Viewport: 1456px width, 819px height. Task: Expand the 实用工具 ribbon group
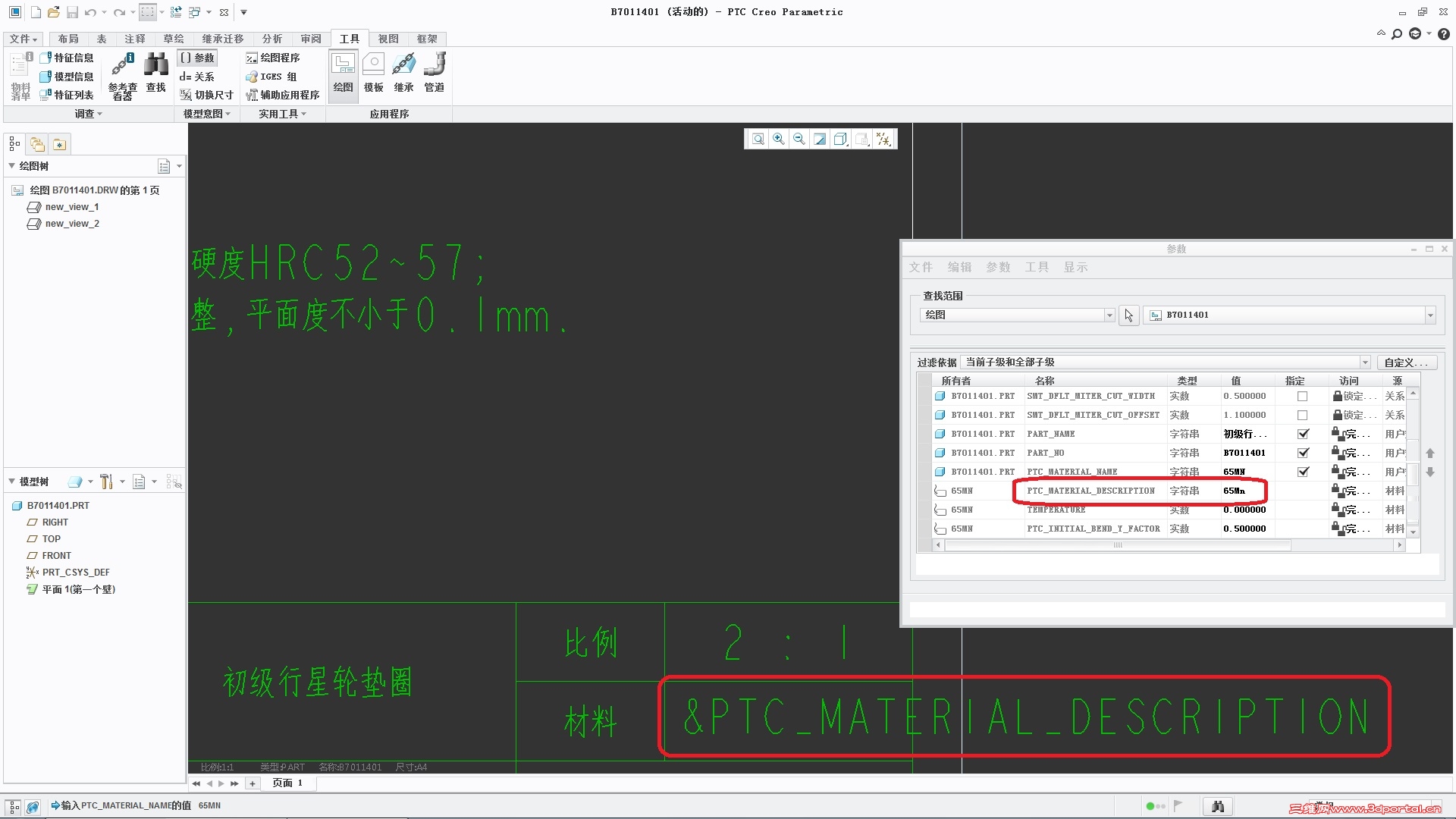point(282,114)
